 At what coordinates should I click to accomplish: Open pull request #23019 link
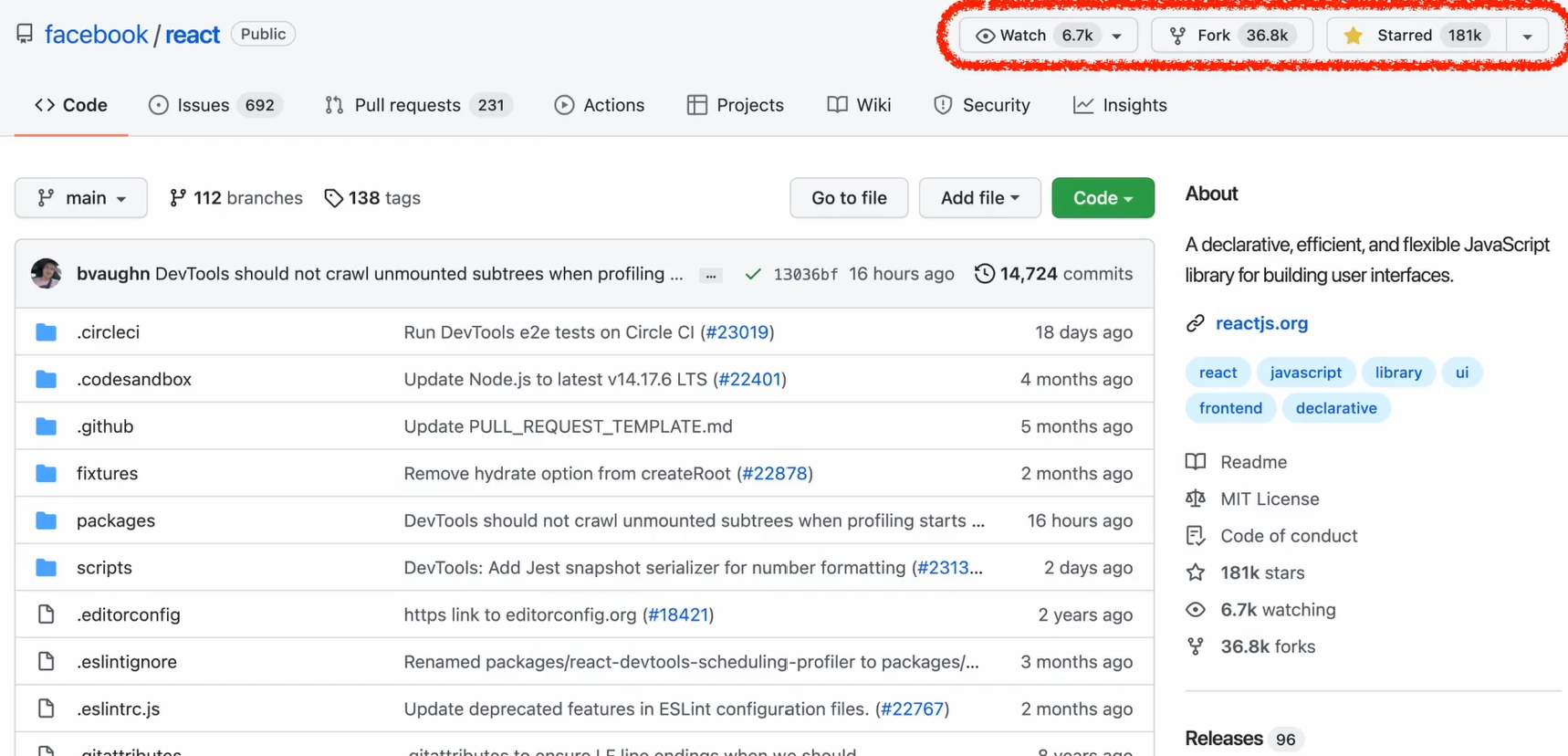[737, 332]
